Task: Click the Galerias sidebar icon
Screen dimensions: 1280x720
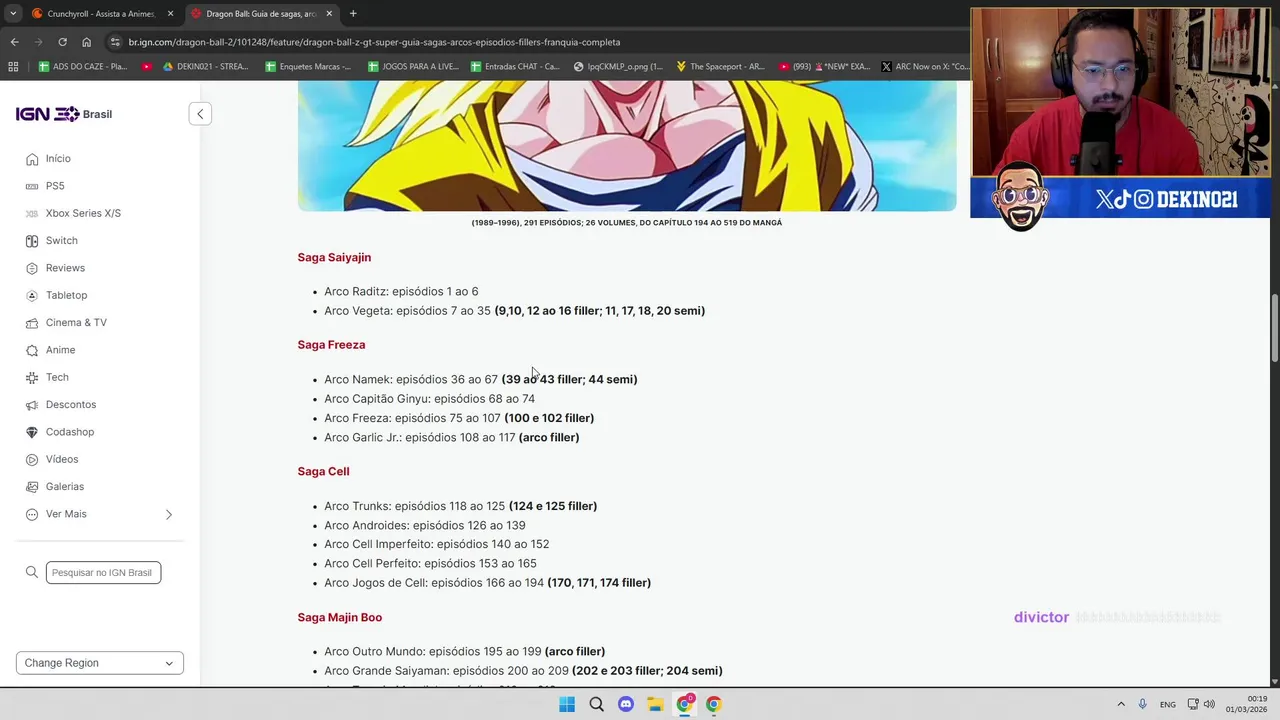Action: click(x=32, y=487)
